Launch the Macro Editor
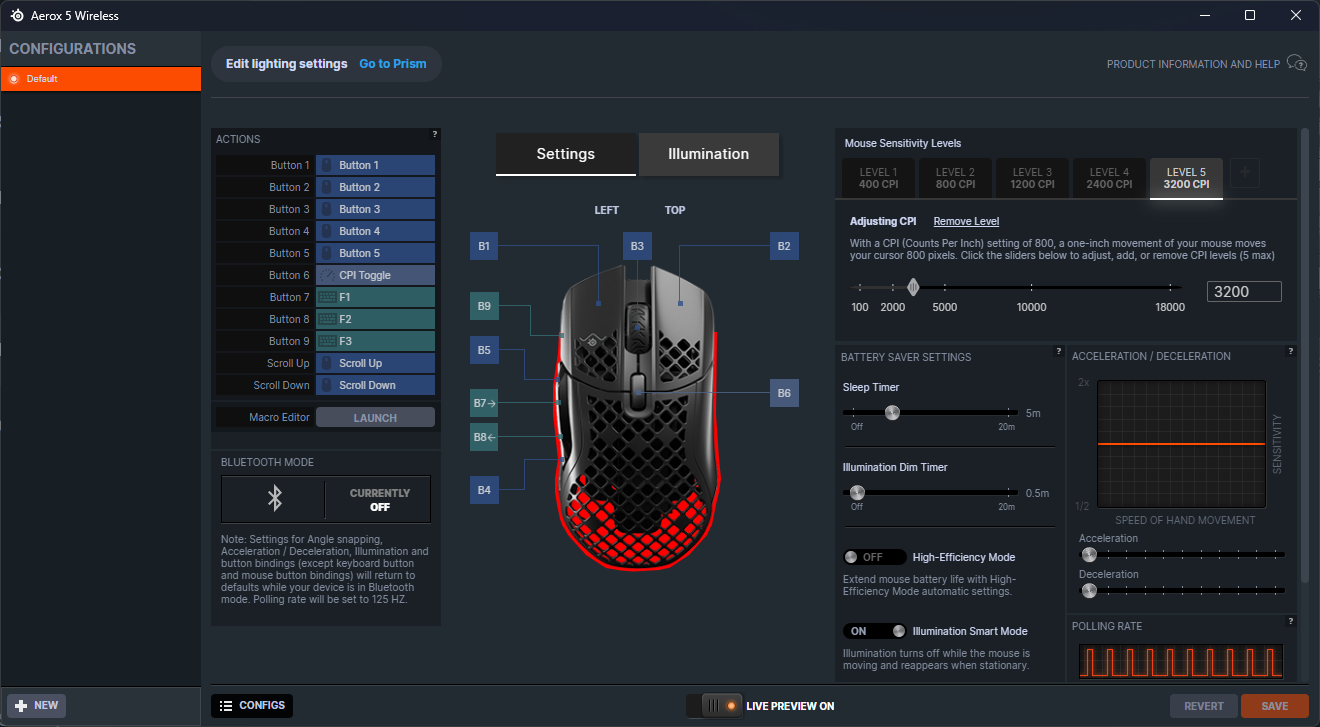The width and height of the screenshot is (1320, 727). (375, 418)
